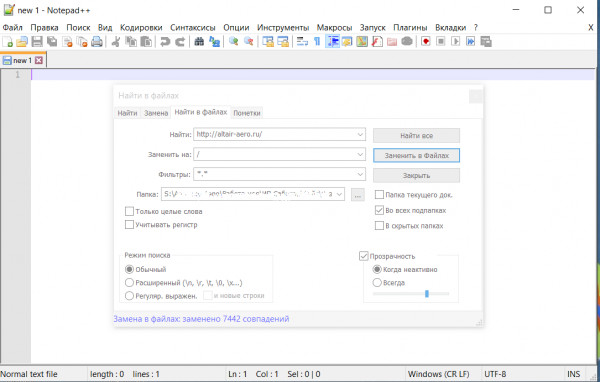Click the Save All icon

pos(52,41)
